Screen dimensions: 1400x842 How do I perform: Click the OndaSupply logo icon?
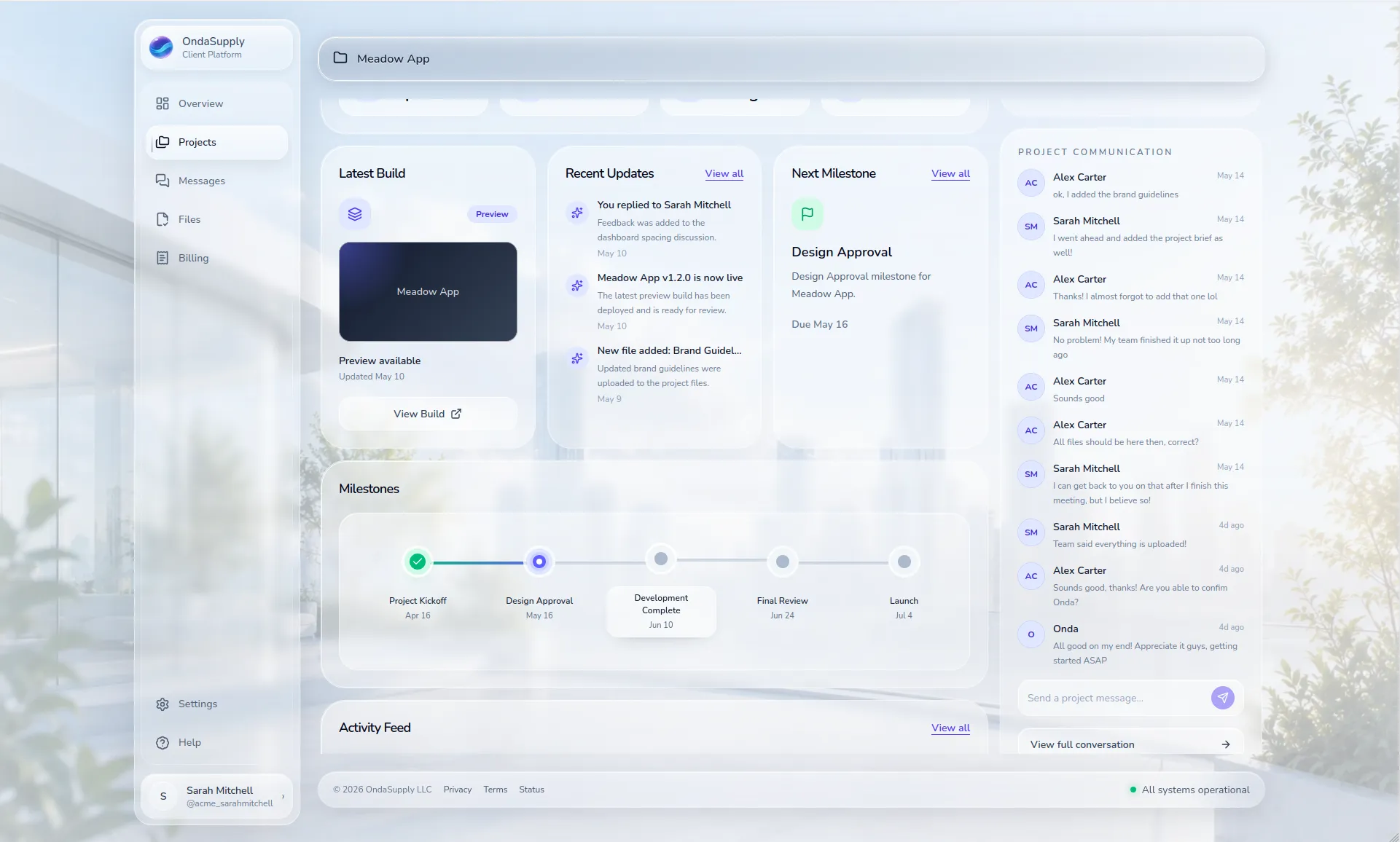click(x=161, y=47)
